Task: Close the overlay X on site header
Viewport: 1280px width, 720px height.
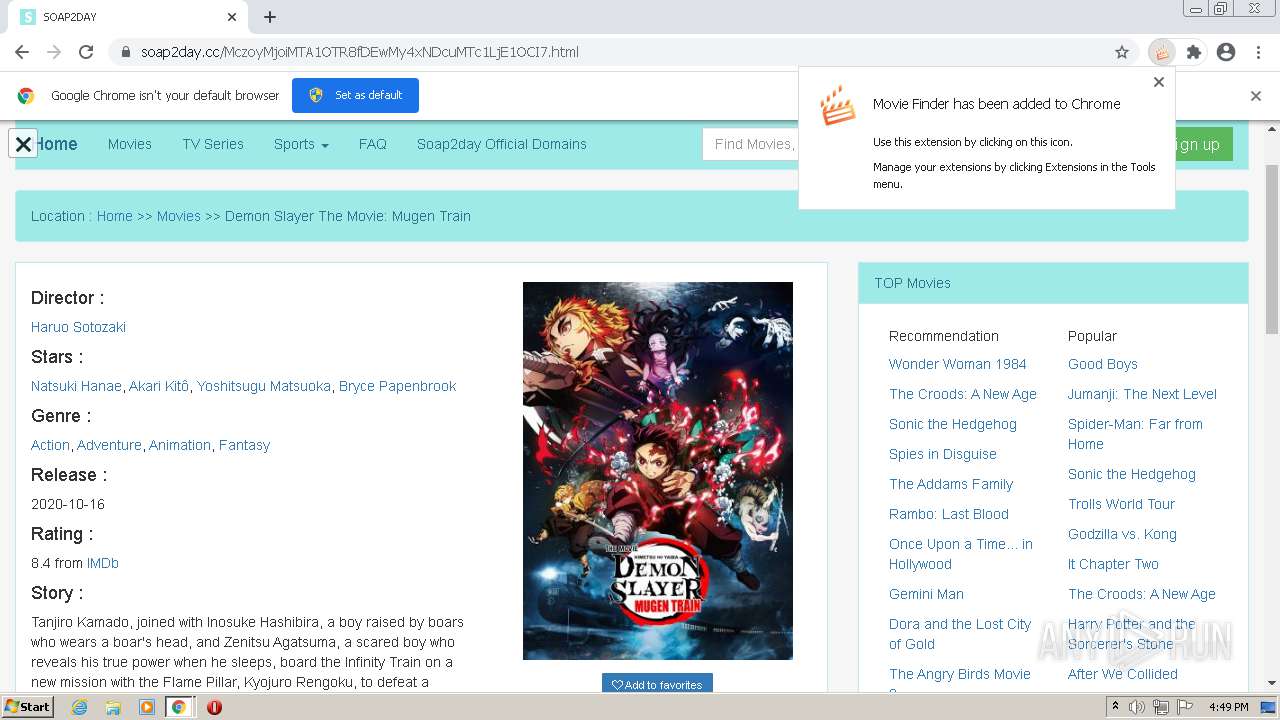Action: coord(23,144)
